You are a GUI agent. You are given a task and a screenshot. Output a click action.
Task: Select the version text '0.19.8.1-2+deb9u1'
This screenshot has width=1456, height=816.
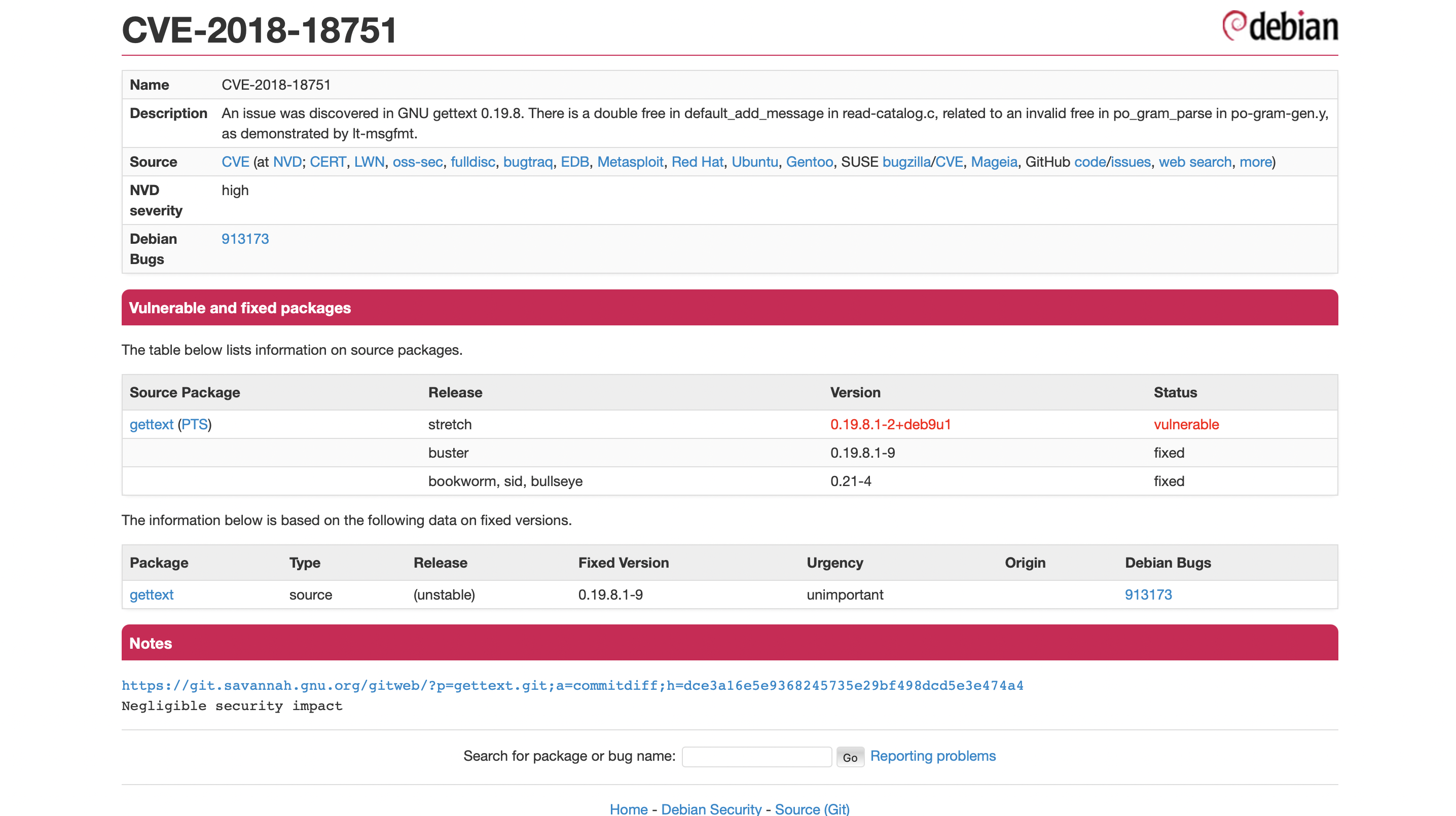pos(891,424)
